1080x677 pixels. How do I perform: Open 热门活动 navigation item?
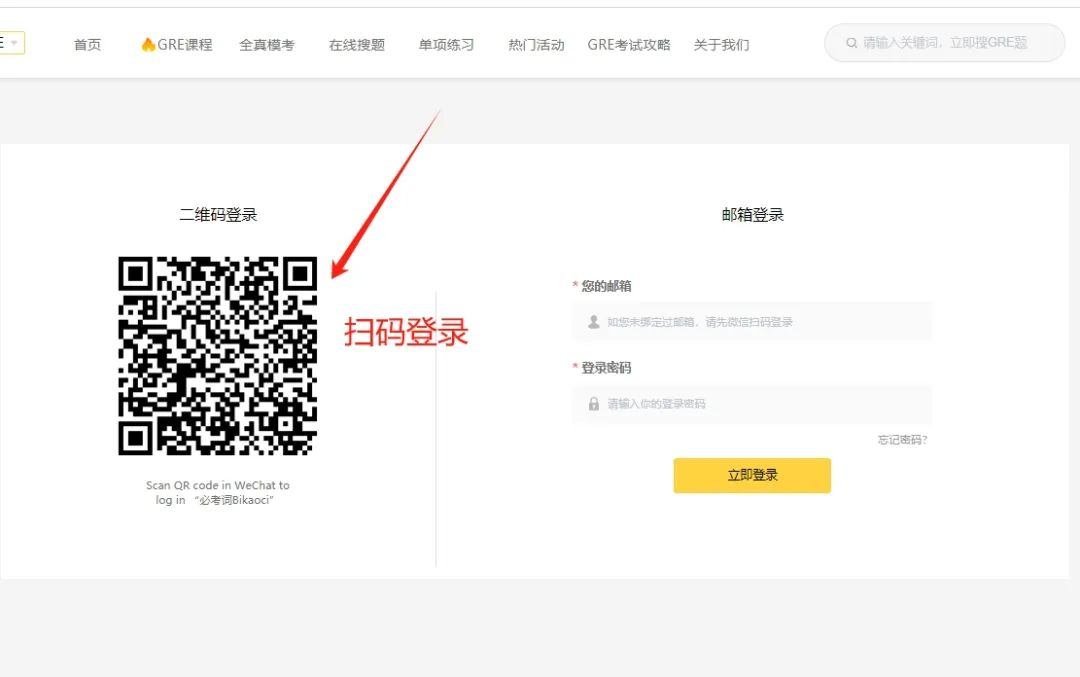pos(537,45)
